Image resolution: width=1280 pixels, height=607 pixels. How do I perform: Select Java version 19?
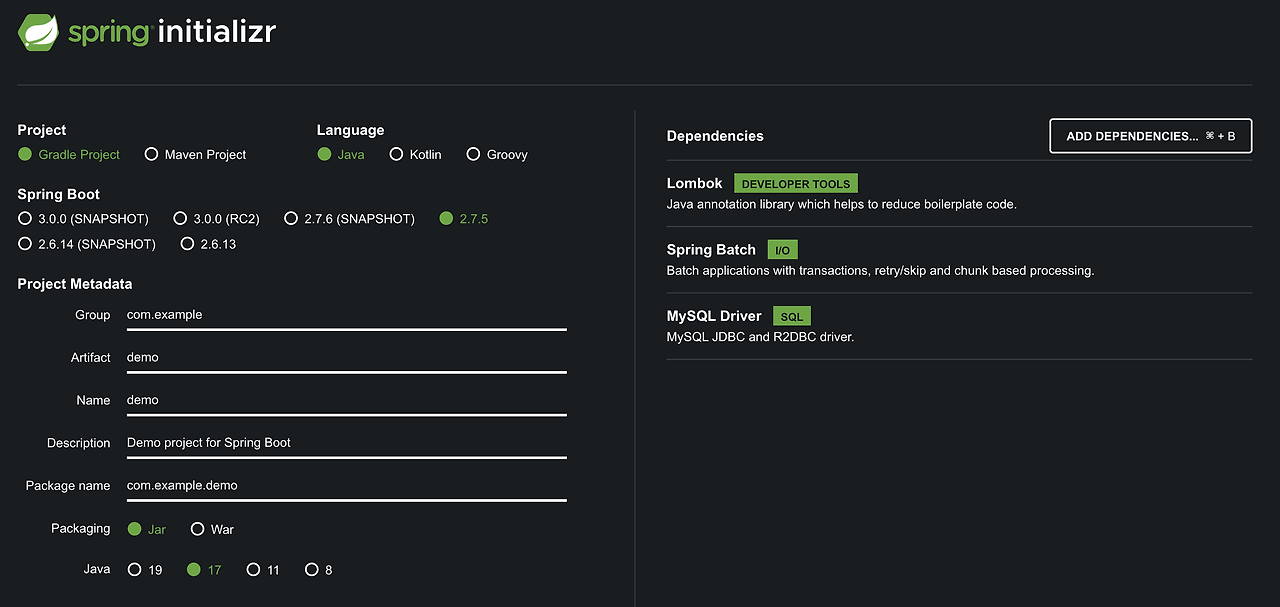[145, 570]
